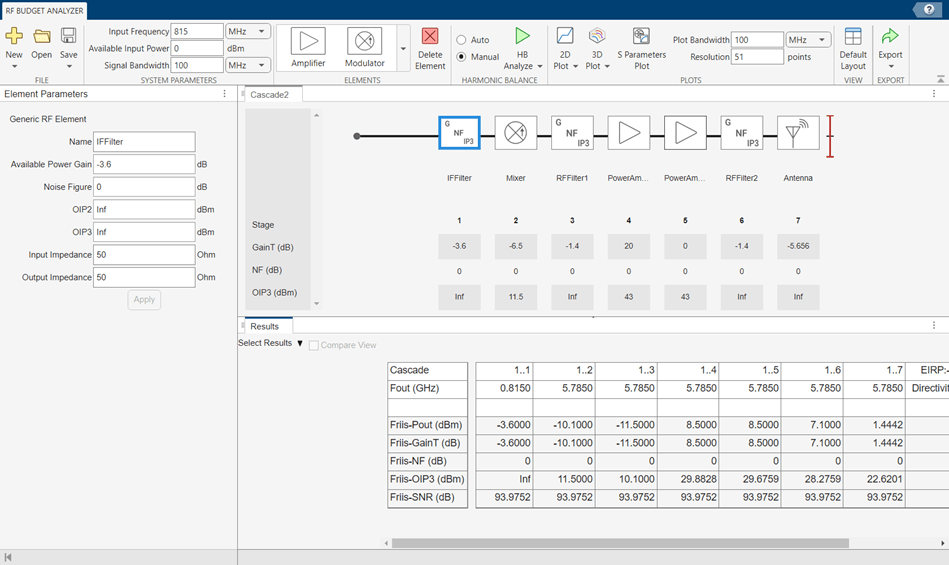Open the S Parameters Plot
Viewport: 949px width, 565px height.
coord(641,37)
